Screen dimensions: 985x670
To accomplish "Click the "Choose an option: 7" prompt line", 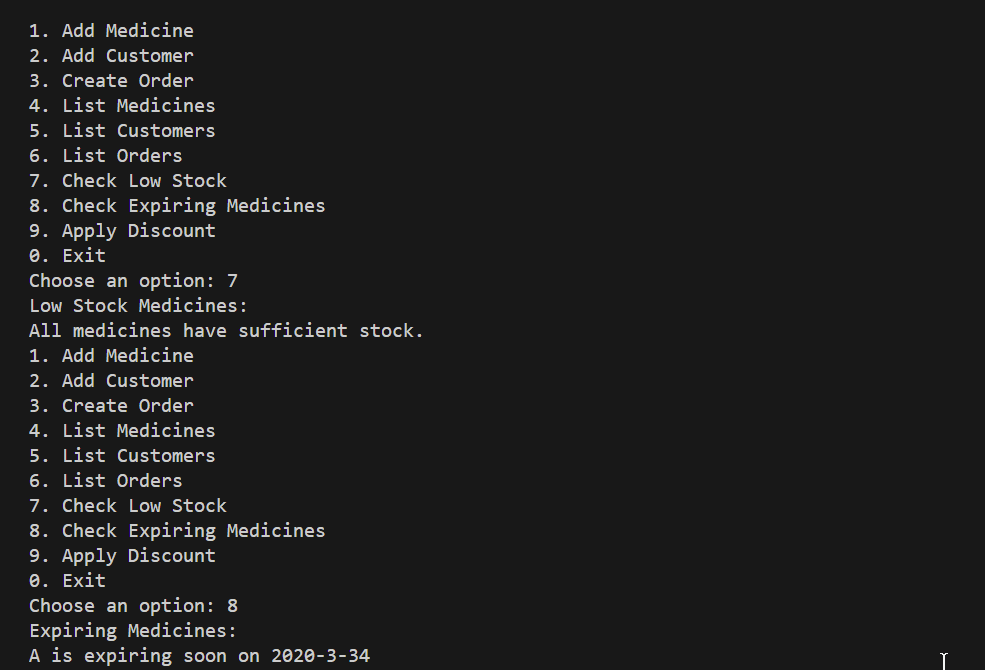I will click(x=133, y=281).
